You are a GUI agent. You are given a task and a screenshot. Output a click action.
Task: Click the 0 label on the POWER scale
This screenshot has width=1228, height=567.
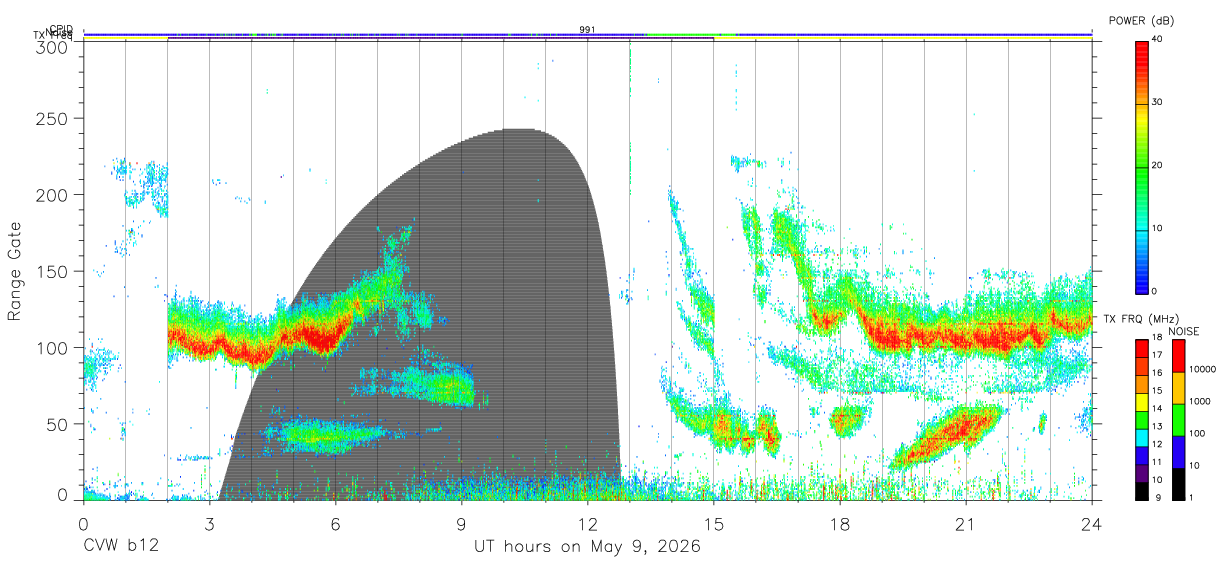coord(1154,291)
